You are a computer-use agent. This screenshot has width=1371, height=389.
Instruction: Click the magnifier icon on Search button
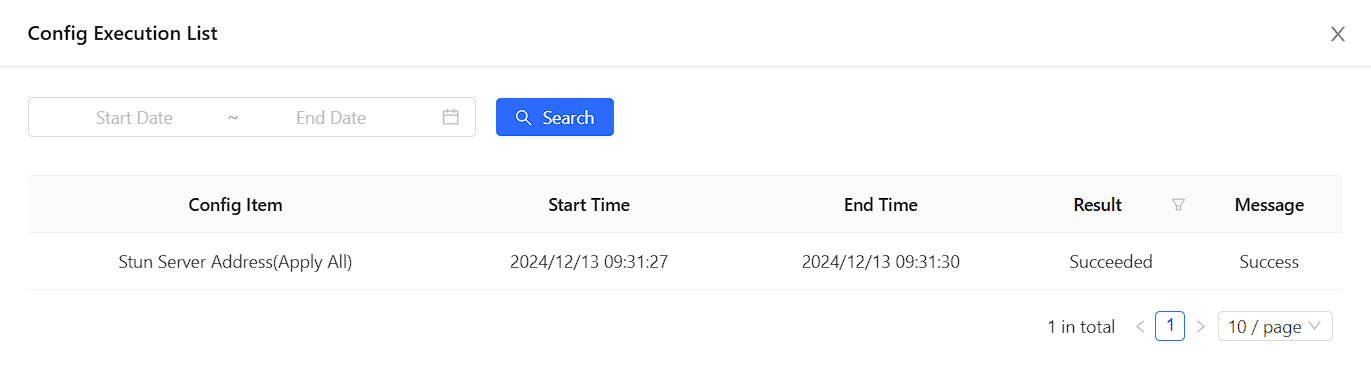pos(523,118)
